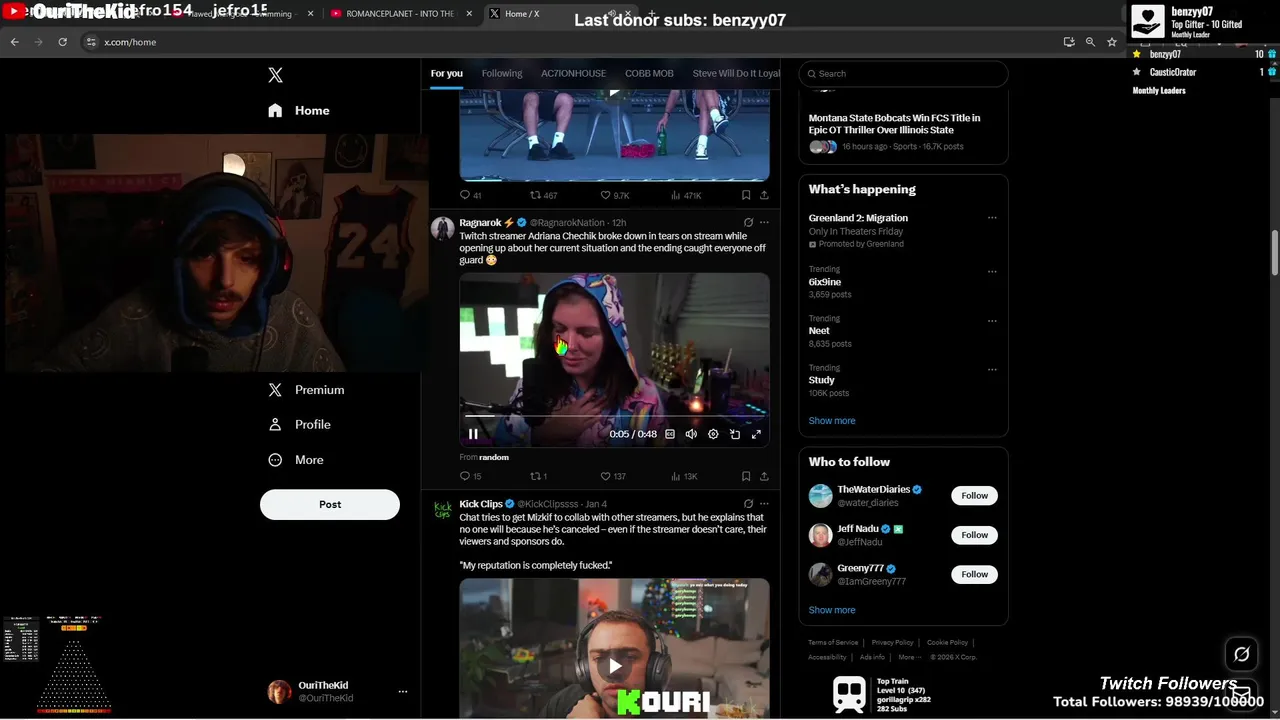
Task: Click the Grok icon on Kick Clips post
Action: (x=748, y=504)
